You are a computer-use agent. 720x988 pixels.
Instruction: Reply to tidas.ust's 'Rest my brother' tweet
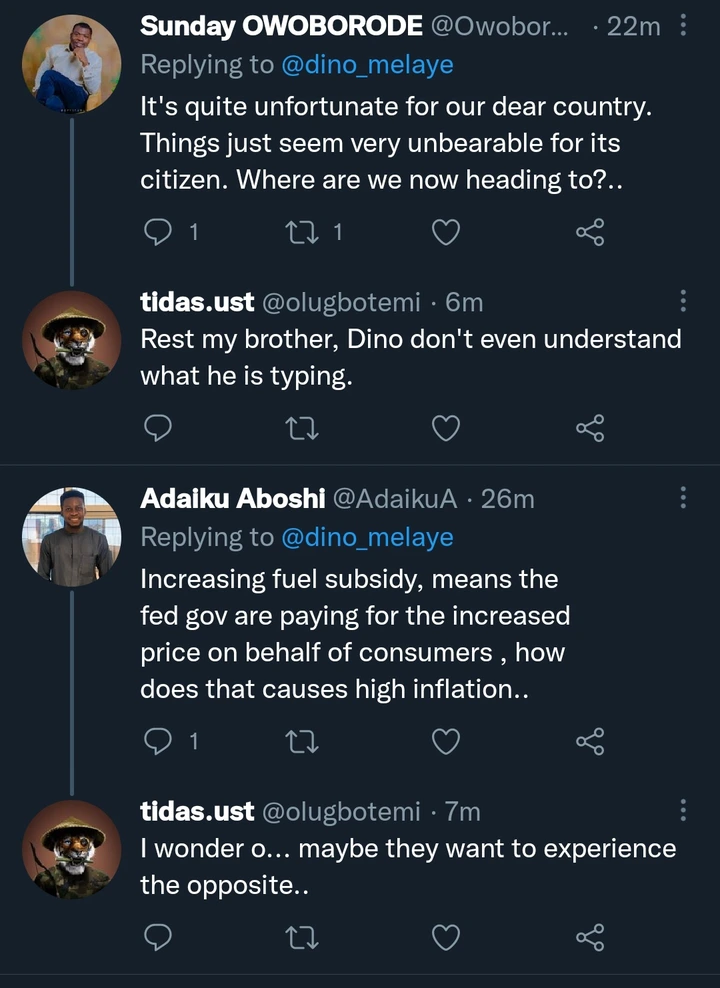(158, 429)
